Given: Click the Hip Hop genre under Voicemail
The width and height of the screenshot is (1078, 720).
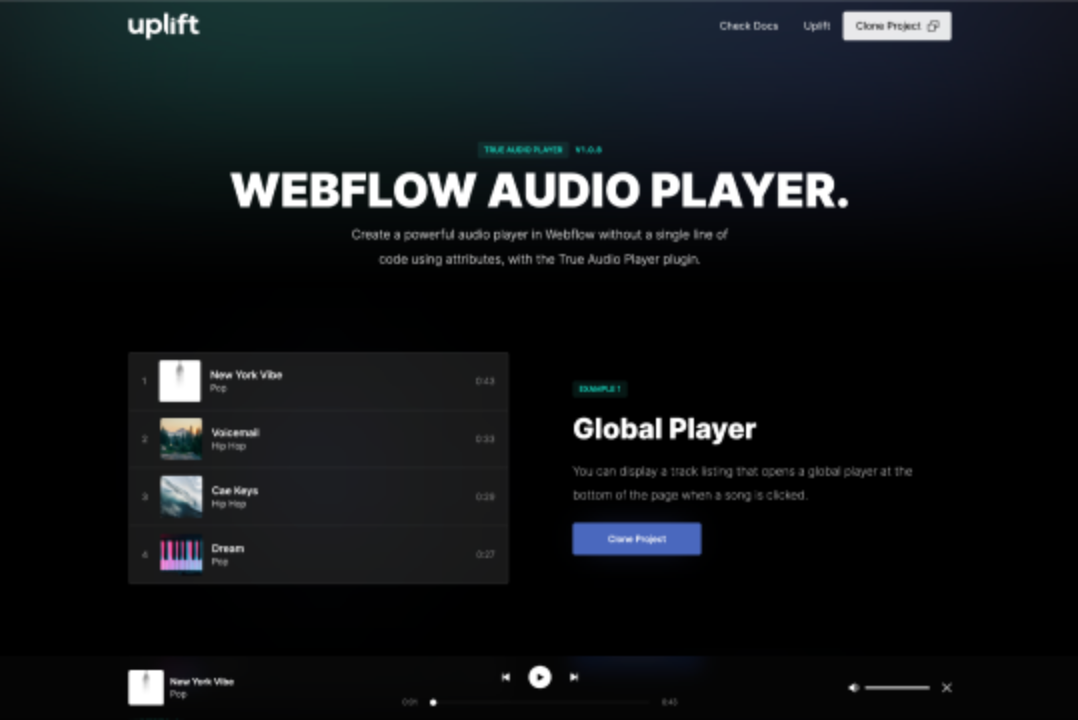Looking at the screenshot, I should click(228, 446).
